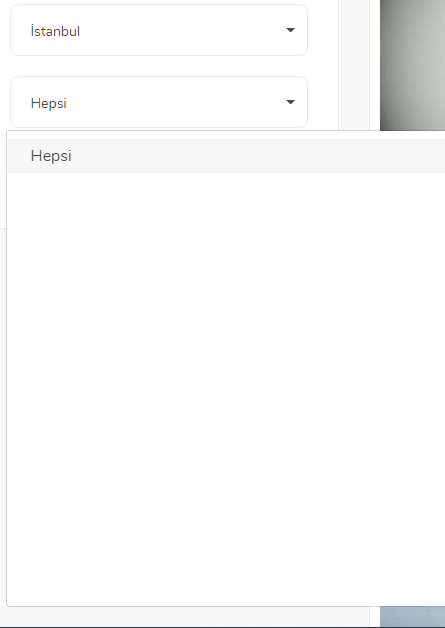Open the Hepsi district dropdown
The height and width of the screenshot is (628, 445).
pos(159,102)
